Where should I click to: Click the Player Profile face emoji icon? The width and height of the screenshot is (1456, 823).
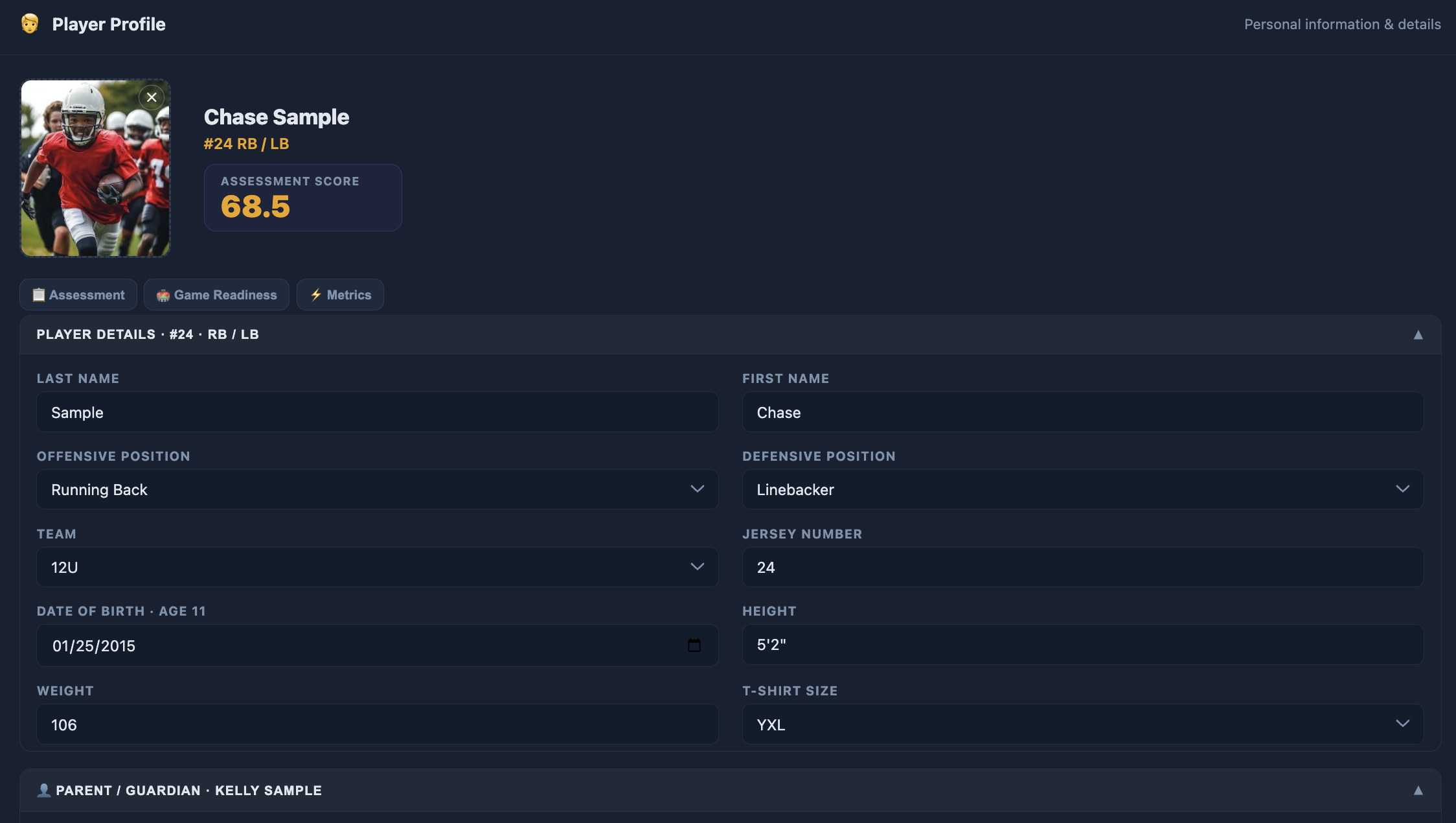point(30,24)
